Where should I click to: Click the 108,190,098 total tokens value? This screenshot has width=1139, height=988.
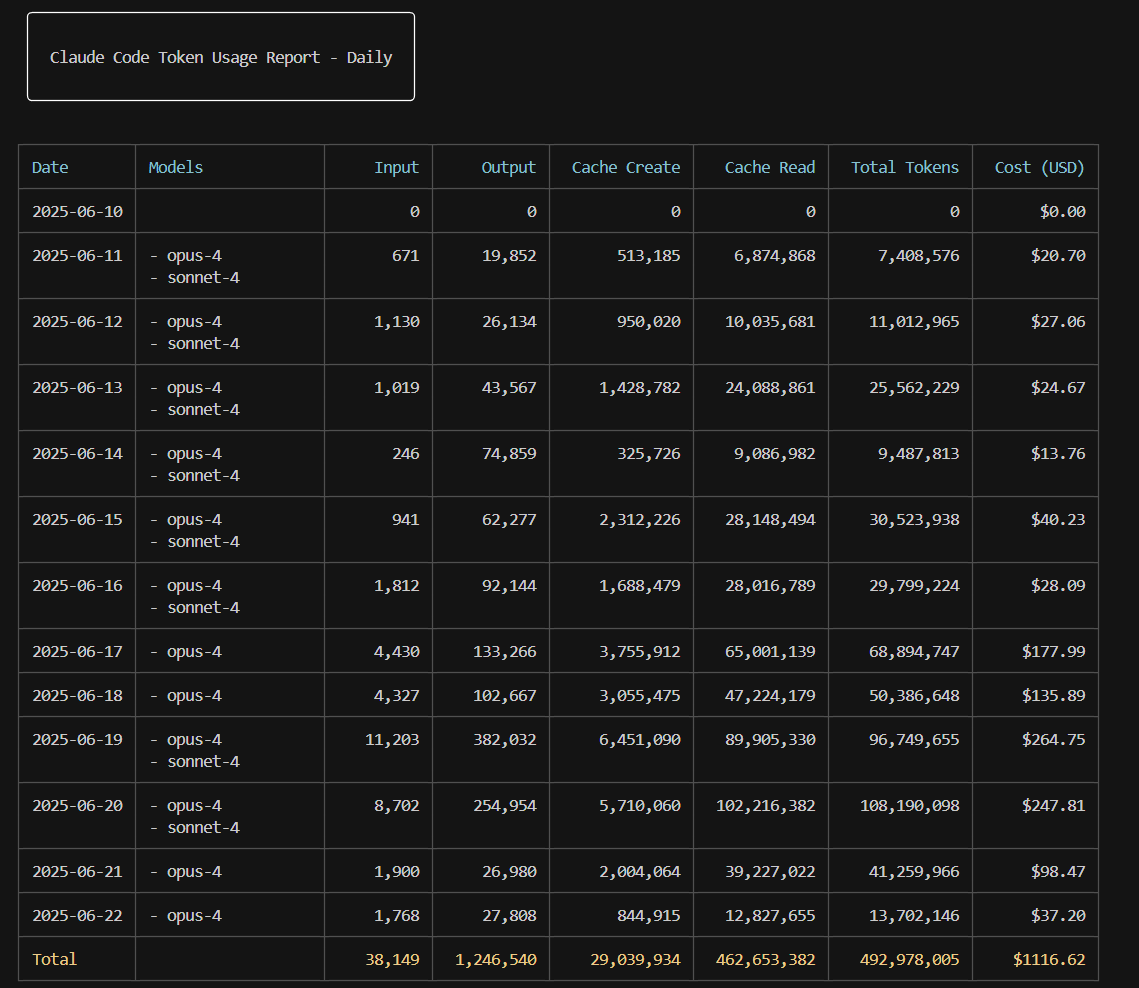[909, 805]
